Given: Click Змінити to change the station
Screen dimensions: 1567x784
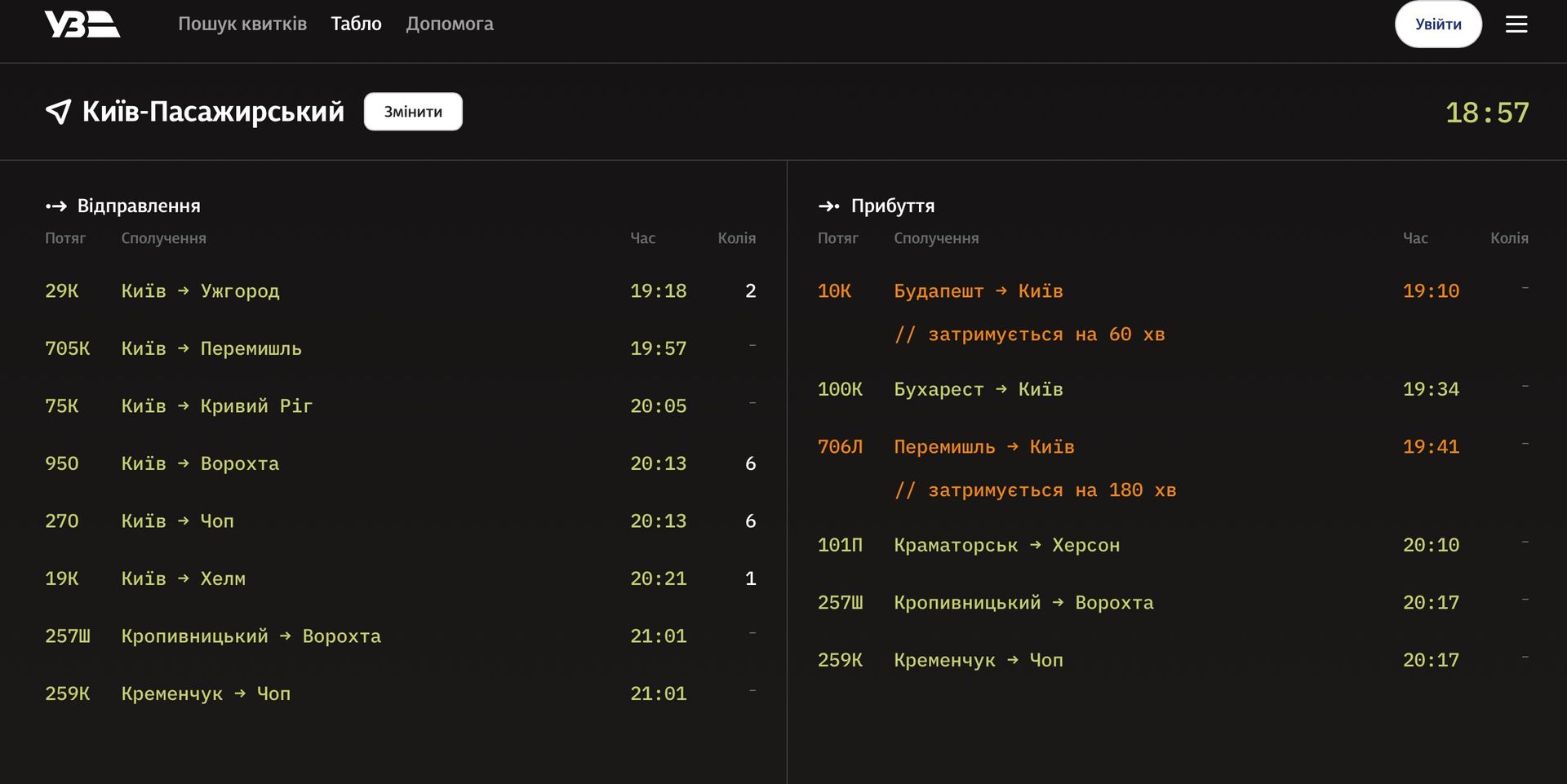Looking at the screenshot, I should click(x=413, y=112).
